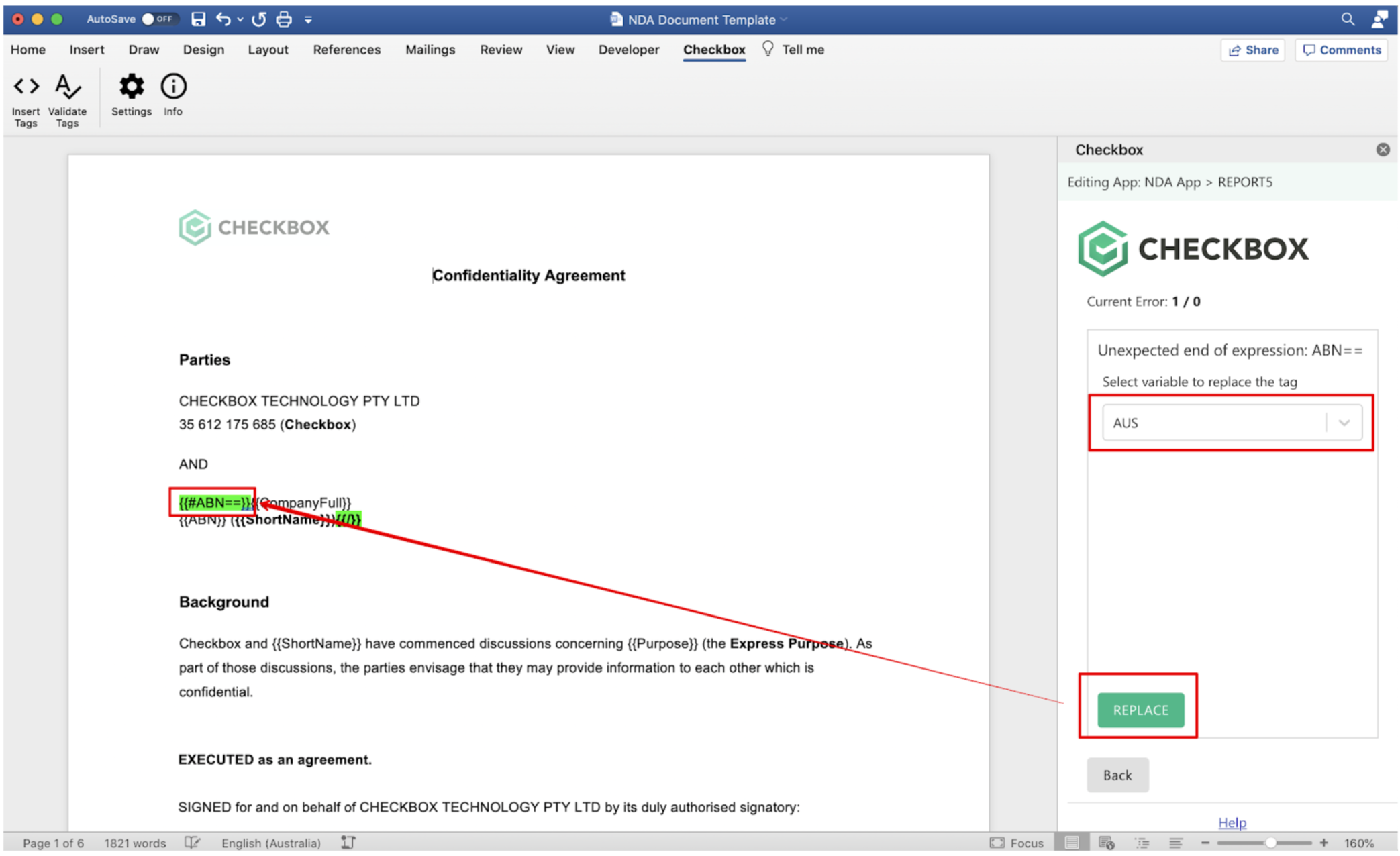Select Print Layout view icon

coord(1072,843)
